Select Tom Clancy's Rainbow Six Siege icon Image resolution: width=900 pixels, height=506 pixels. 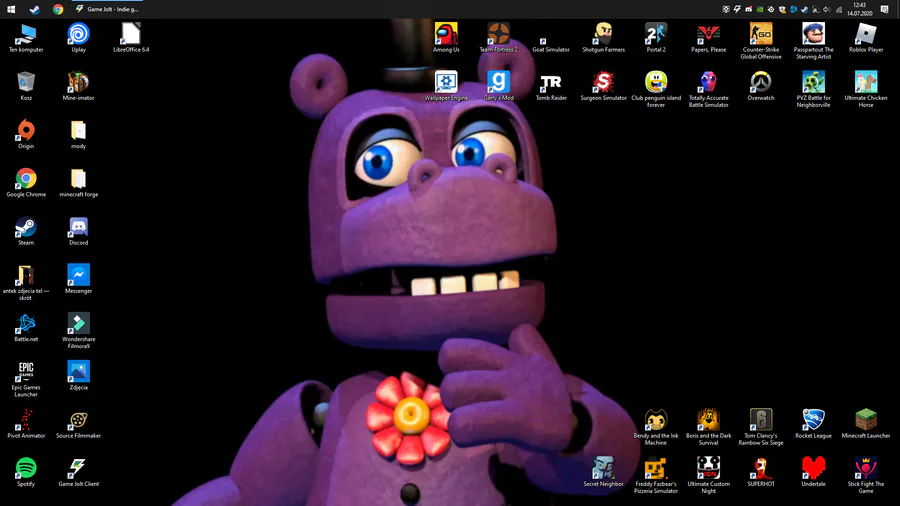point(761,427)
